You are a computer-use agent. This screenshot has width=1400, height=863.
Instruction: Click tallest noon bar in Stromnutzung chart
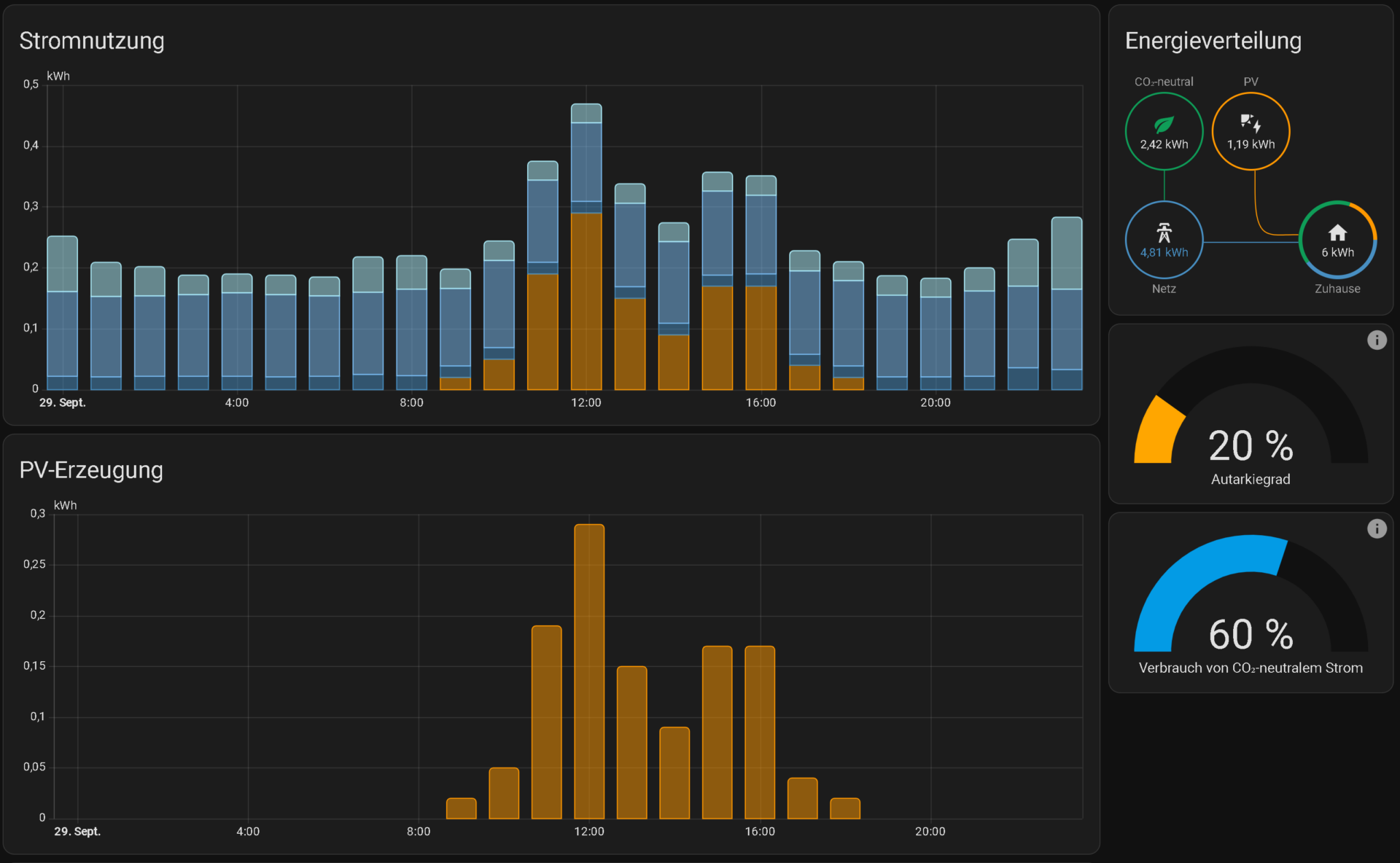(586, 248)
